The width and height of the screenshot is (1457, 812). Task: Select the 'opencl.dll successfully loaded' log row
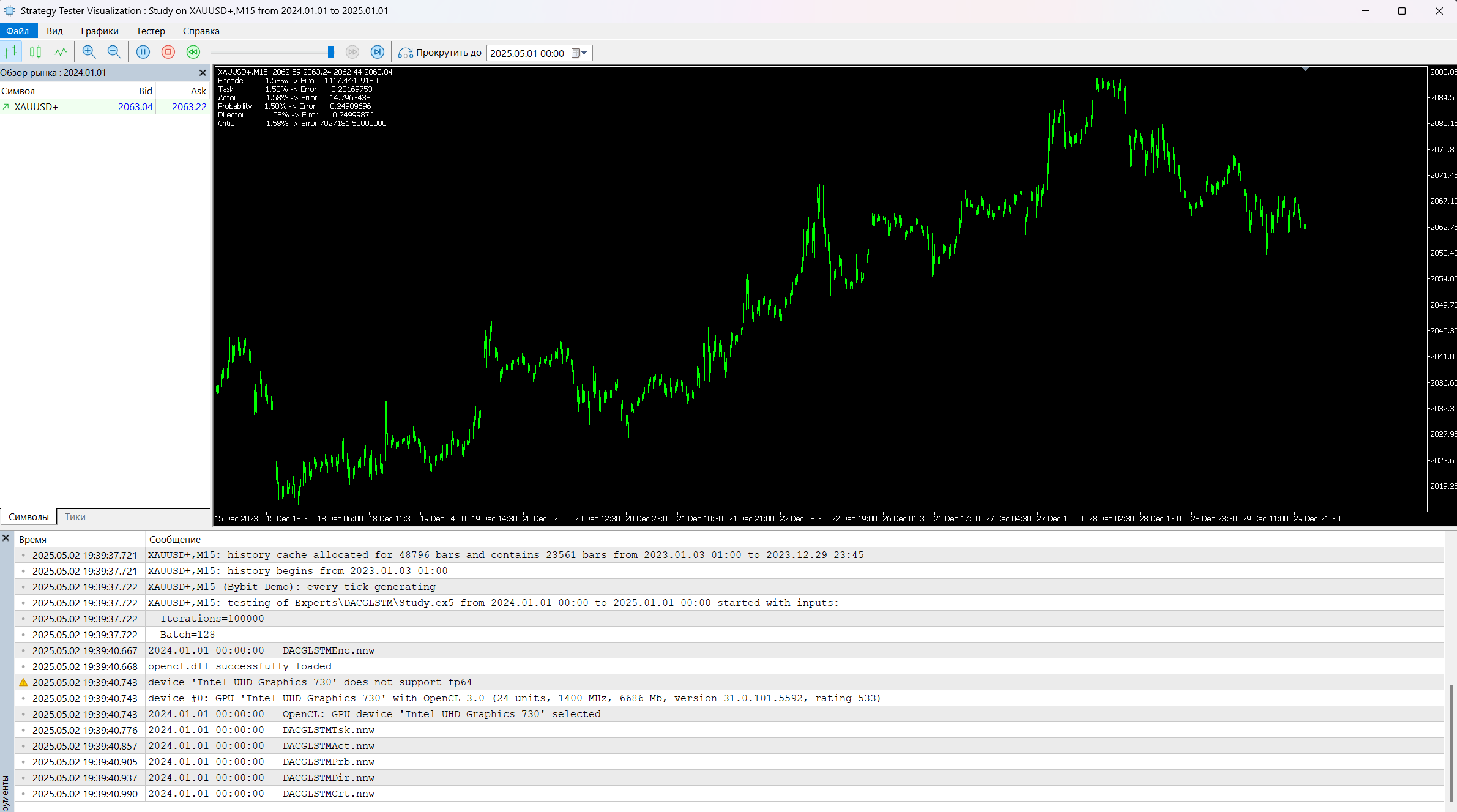pos(729,666)
